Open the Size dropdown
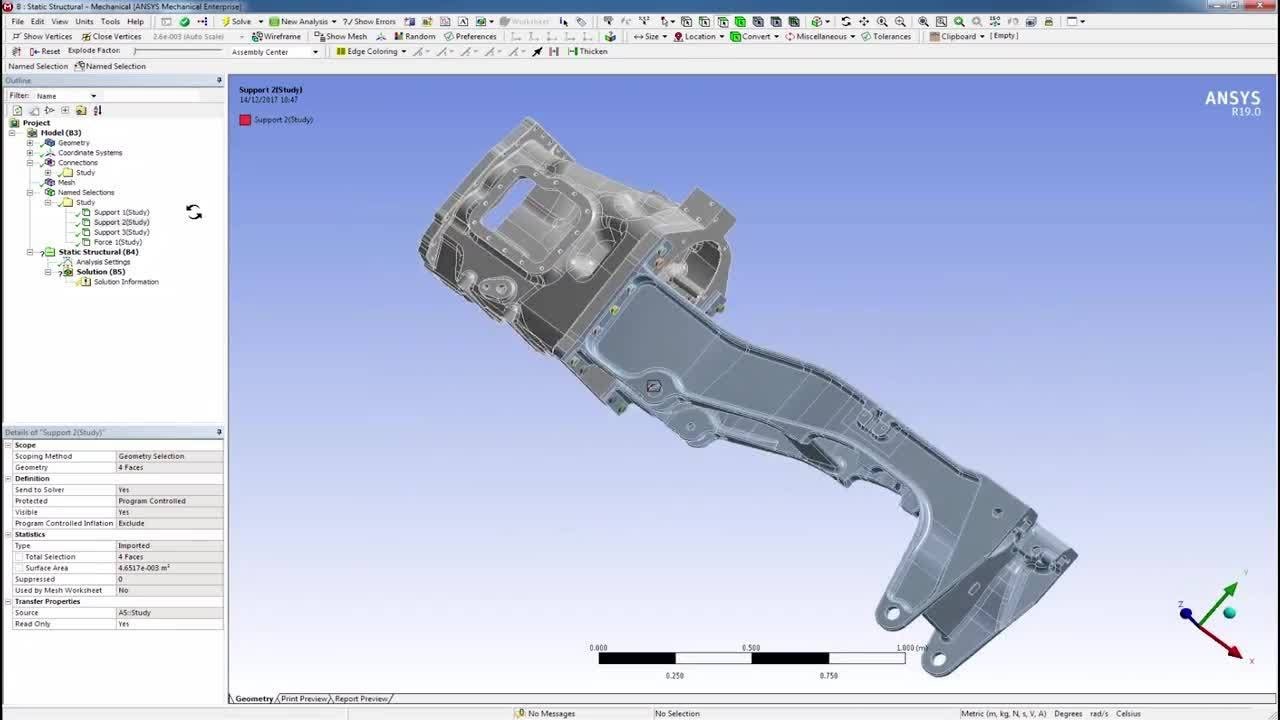Screen dimensions: 1280x720 651,36
